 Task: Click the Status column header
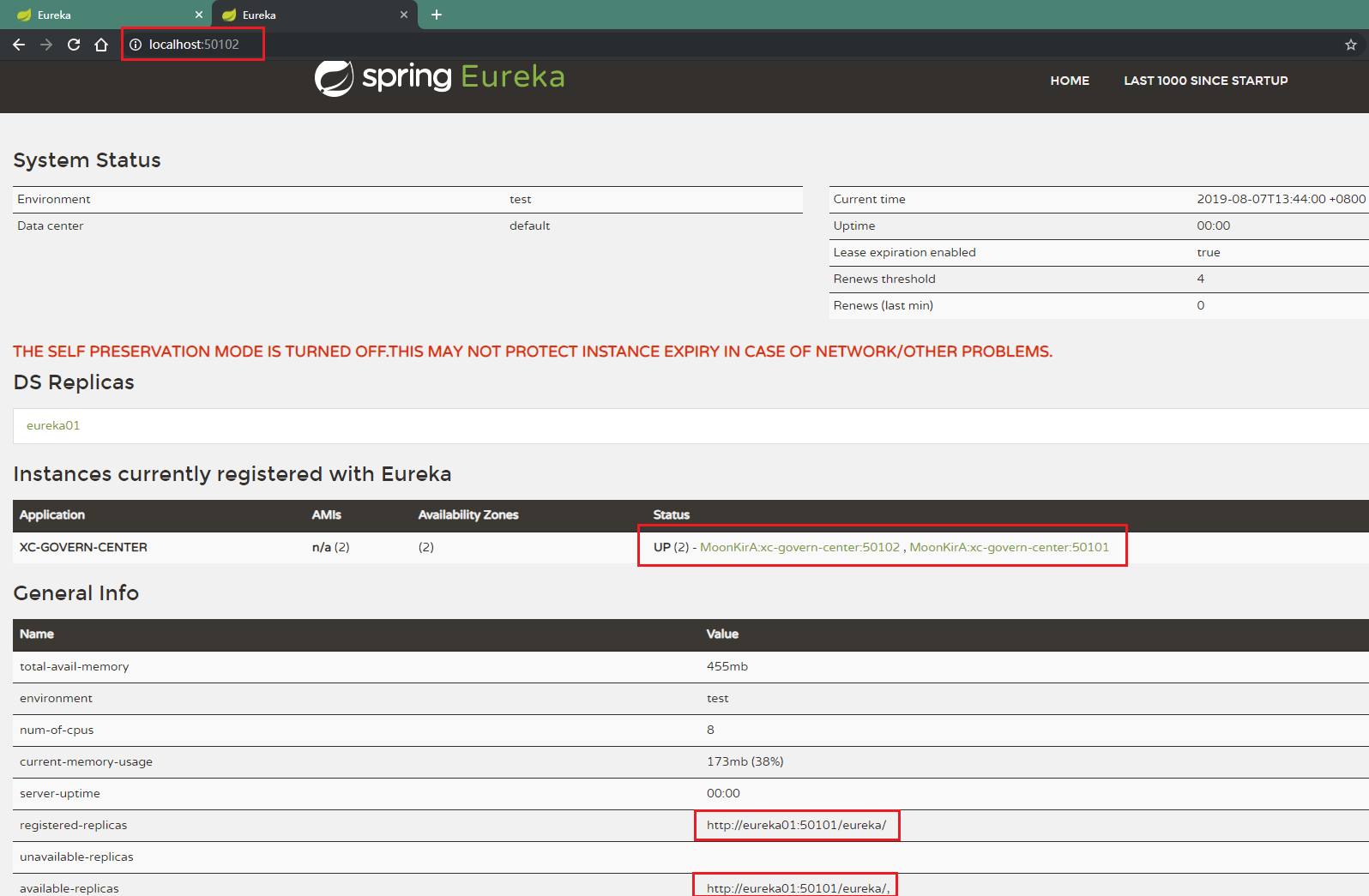point(672,514)
